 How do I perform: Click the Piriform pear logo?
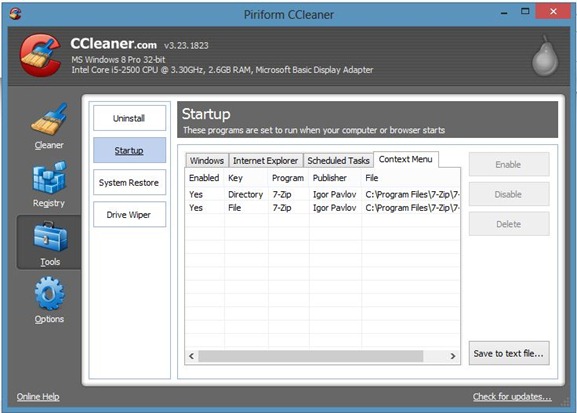545,56
